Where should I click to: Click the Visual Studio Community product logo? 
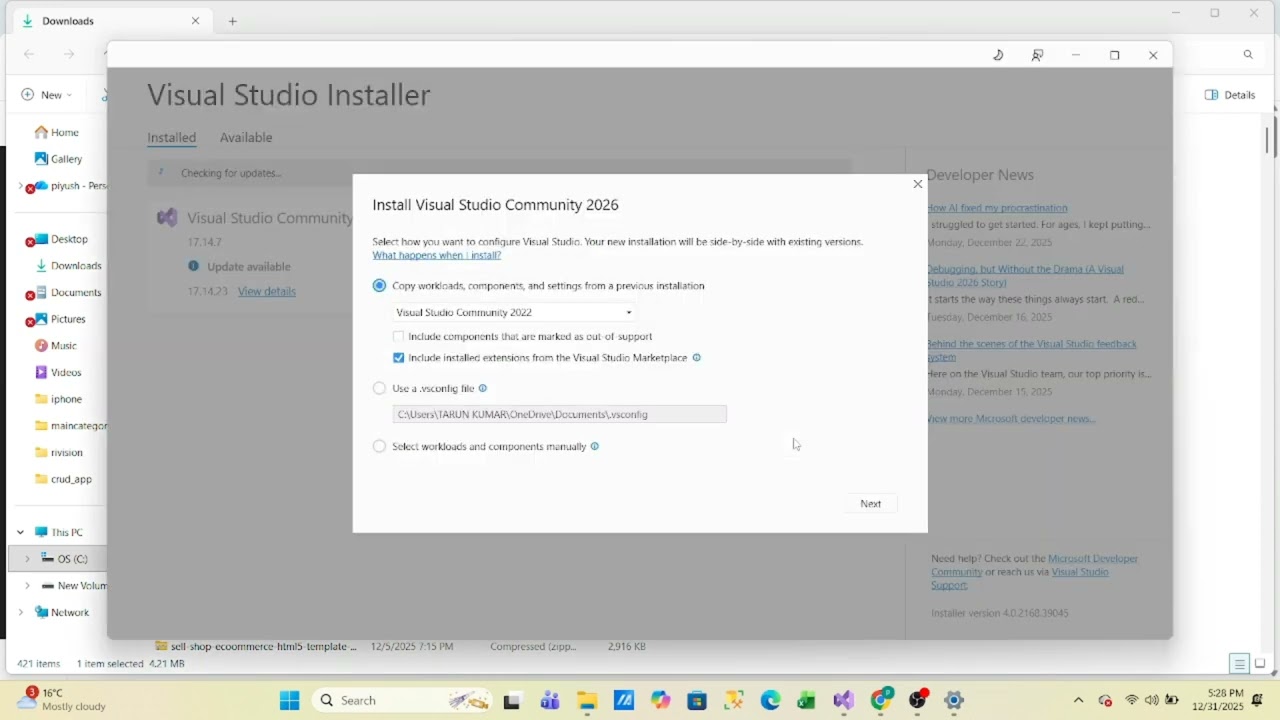click(x=167, y=218)
